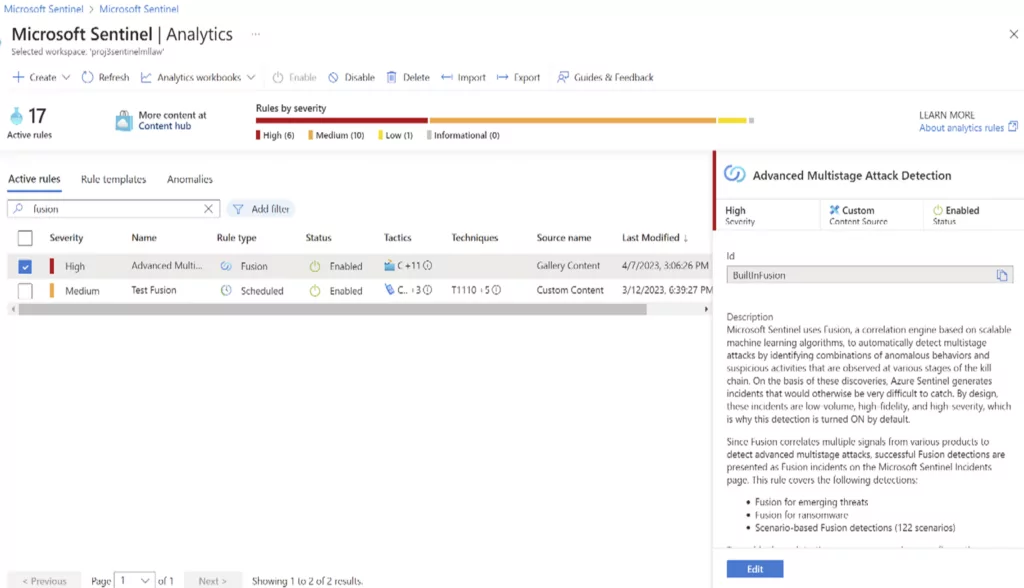Click the Test Fusion rule name

(153, 290)
